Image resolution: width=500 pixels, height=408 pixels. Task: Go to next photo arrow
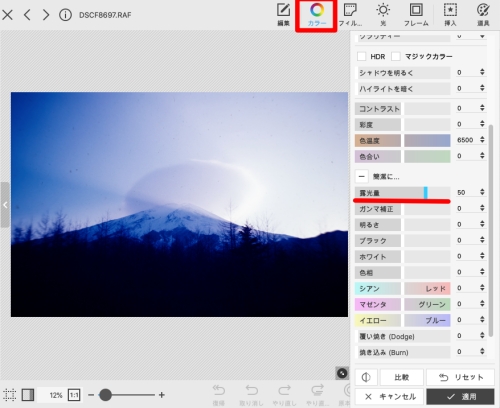pos(46,15)
